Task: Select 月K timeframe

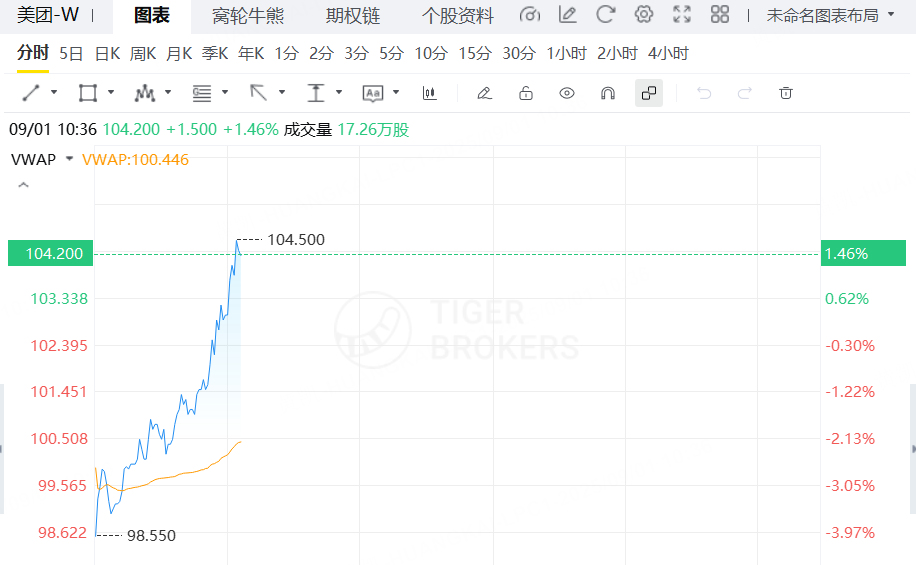Action: pyautogui.click(x=179, y=54)
